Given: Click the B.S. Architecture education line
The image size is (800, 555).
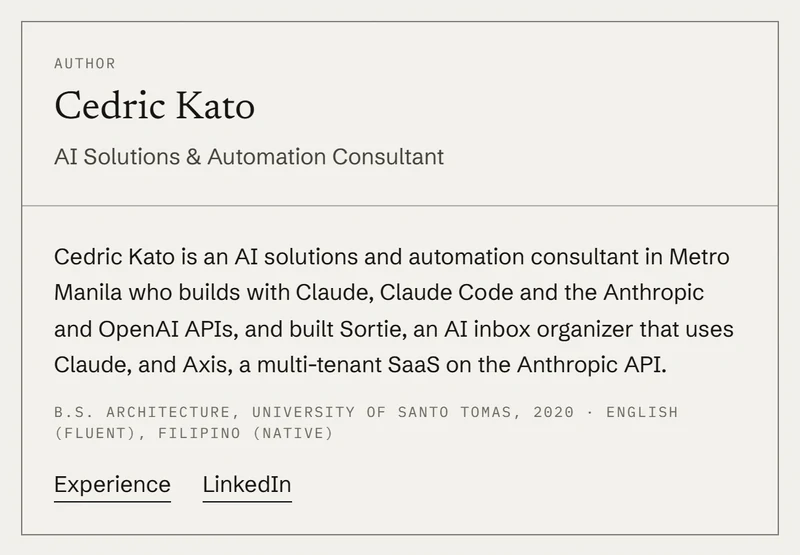Looking at the screenshot, I should (x=366, y=422).
